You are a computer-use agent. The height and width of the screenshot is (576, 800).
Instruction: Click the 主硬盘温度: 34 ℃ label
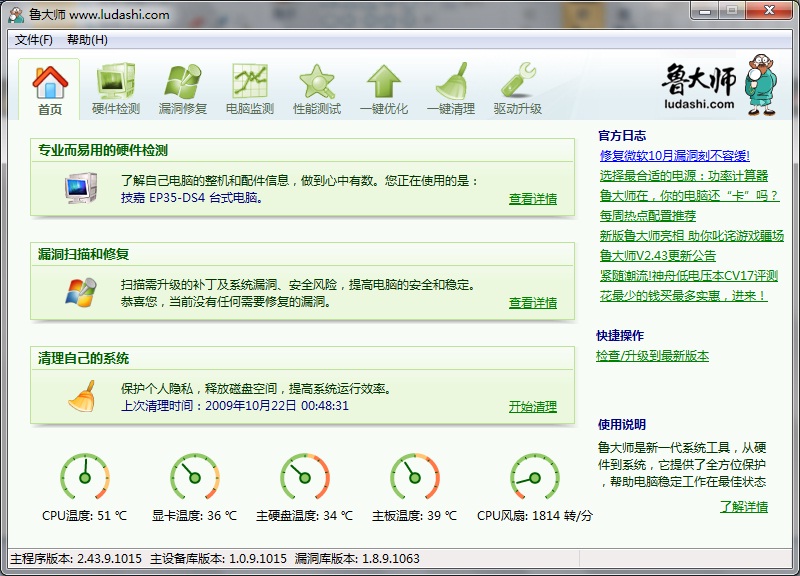point(305,516)
